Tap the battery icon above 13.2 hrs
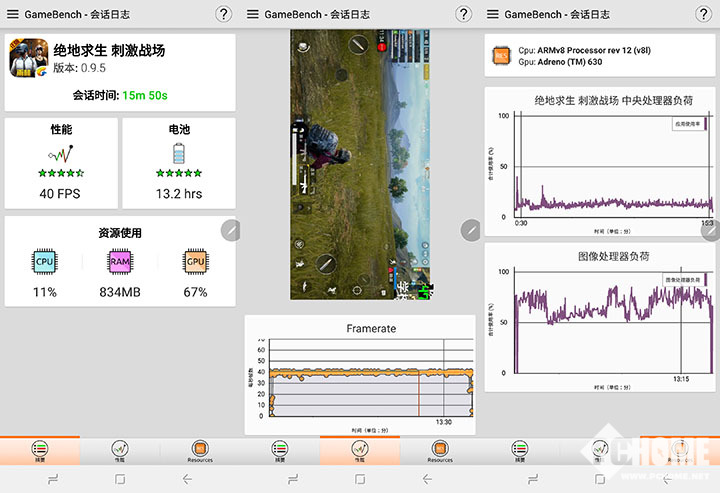Viewport: 720px width, 493px height. [x=179, y=153]
